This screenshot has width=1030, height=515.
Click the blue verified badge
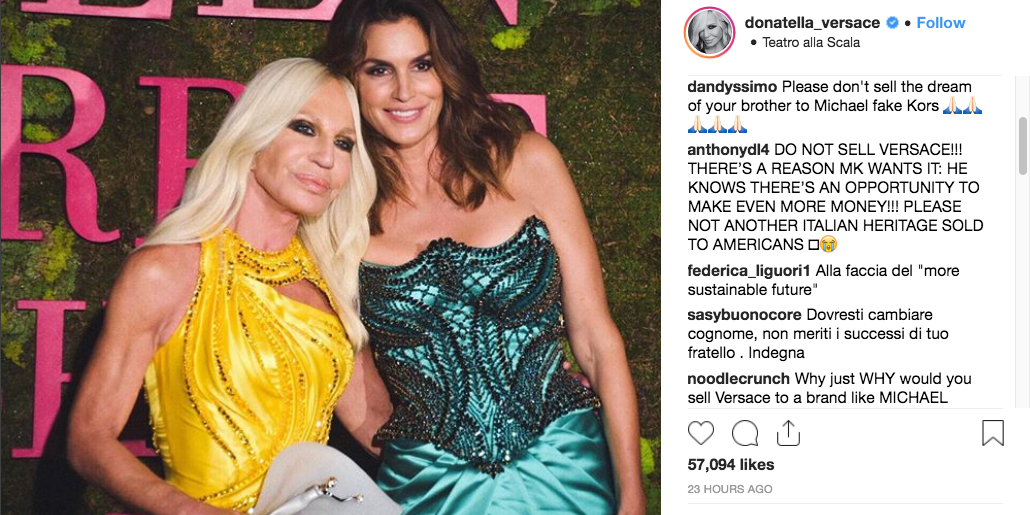(892, 23)
